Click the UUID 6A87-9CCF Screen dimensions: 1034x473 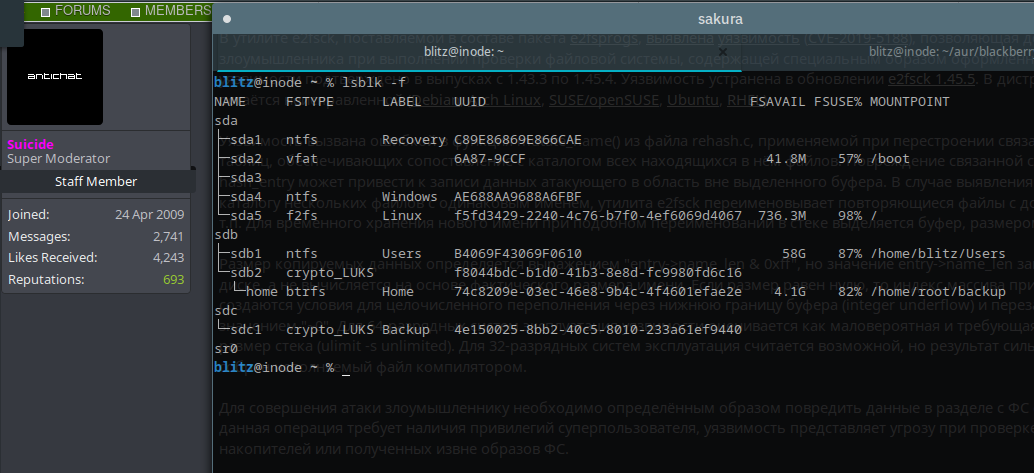coord(489,159)
